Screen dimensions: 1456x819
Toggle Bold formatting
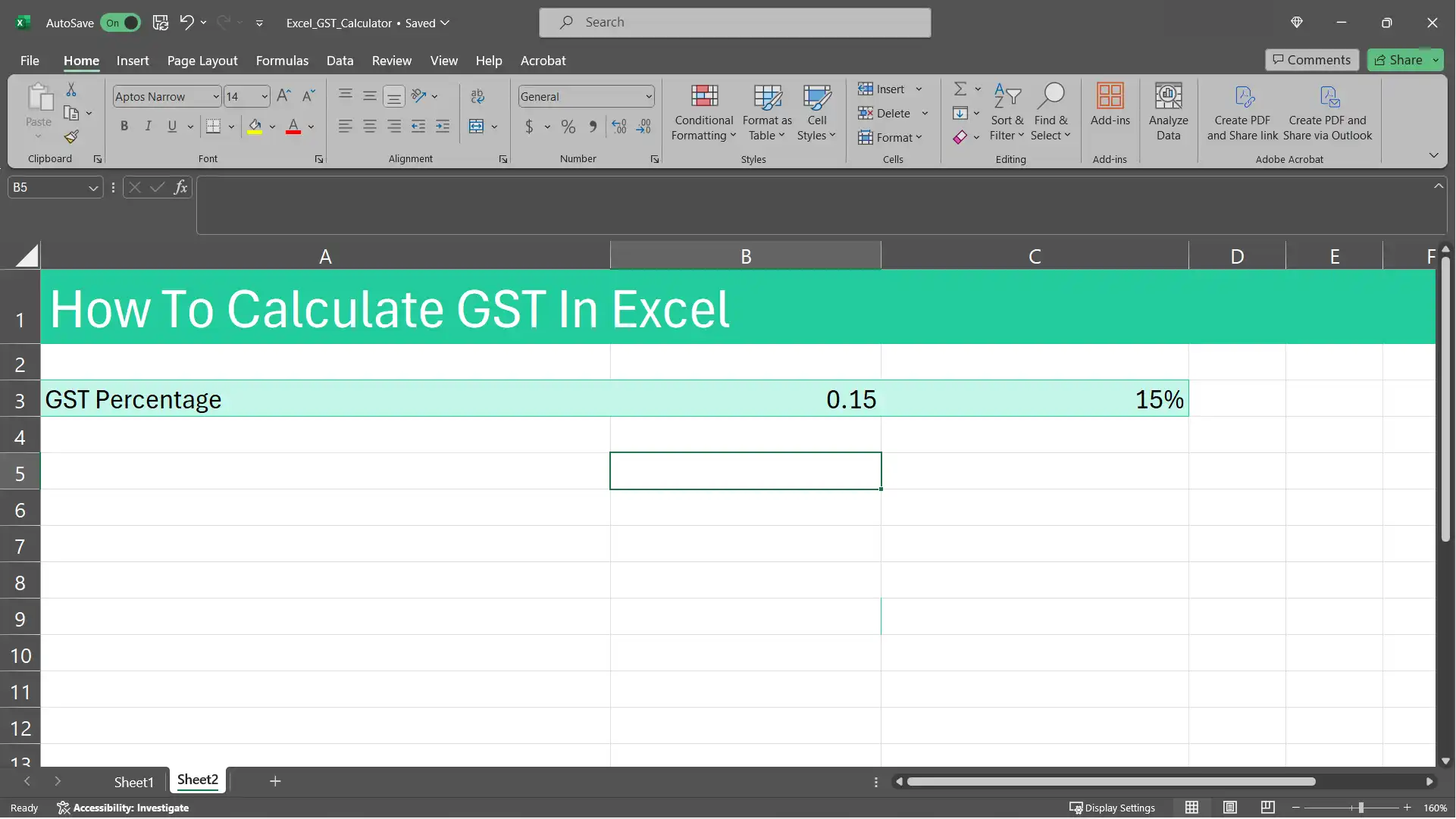pos(124,127)
